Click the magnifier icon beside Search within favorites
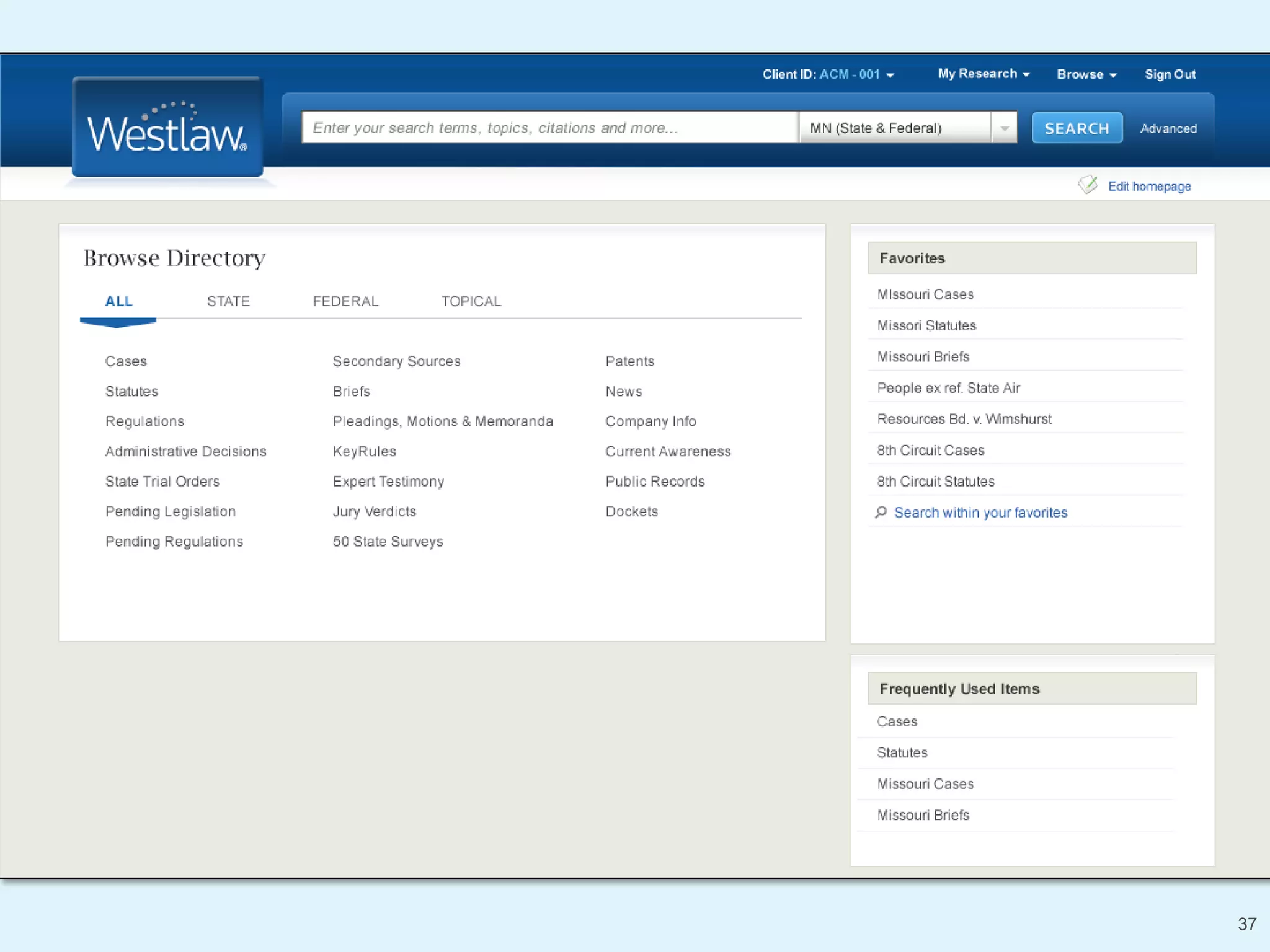This screenshot has width=1270, height=952. (x=881, y=512)
